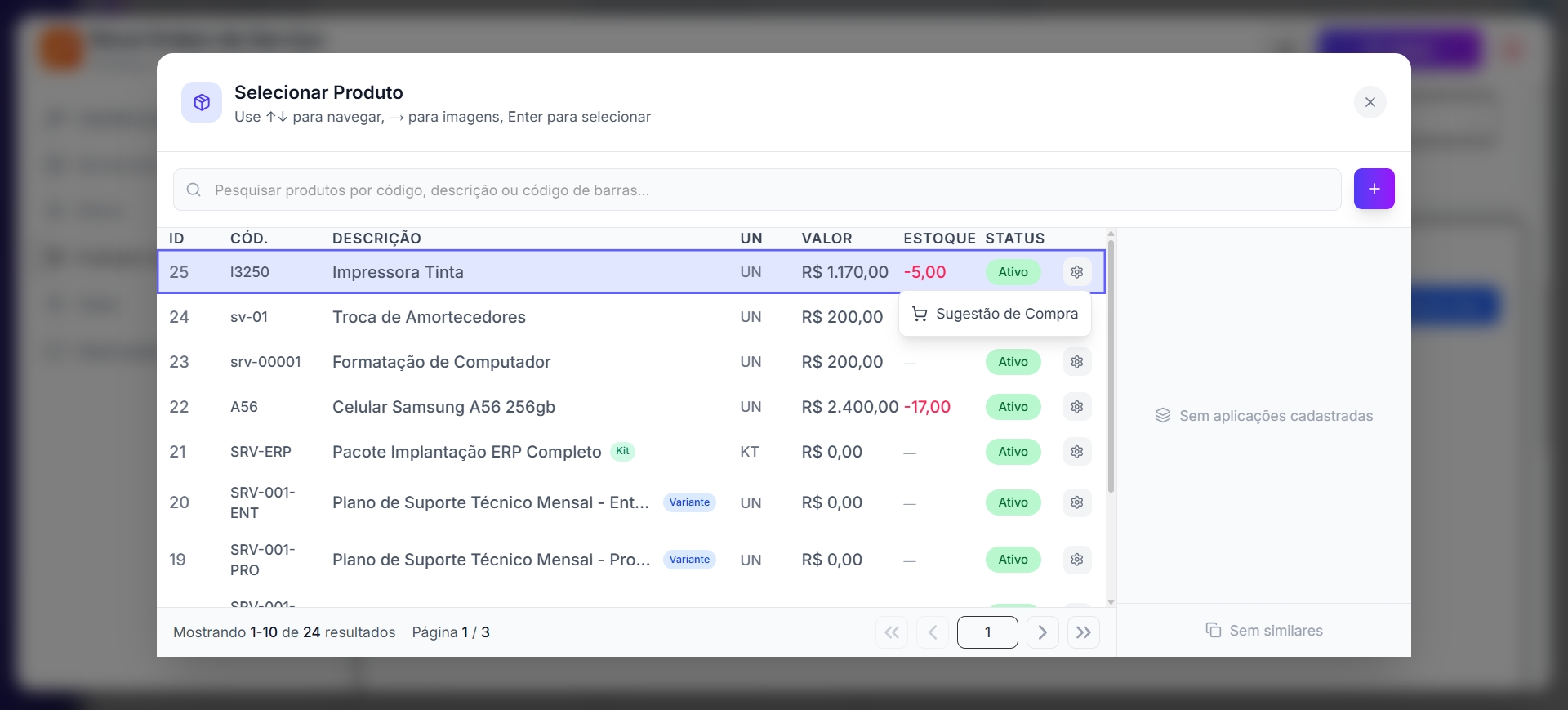Open gear options for Celular Samsung A56

point(1076,407)
